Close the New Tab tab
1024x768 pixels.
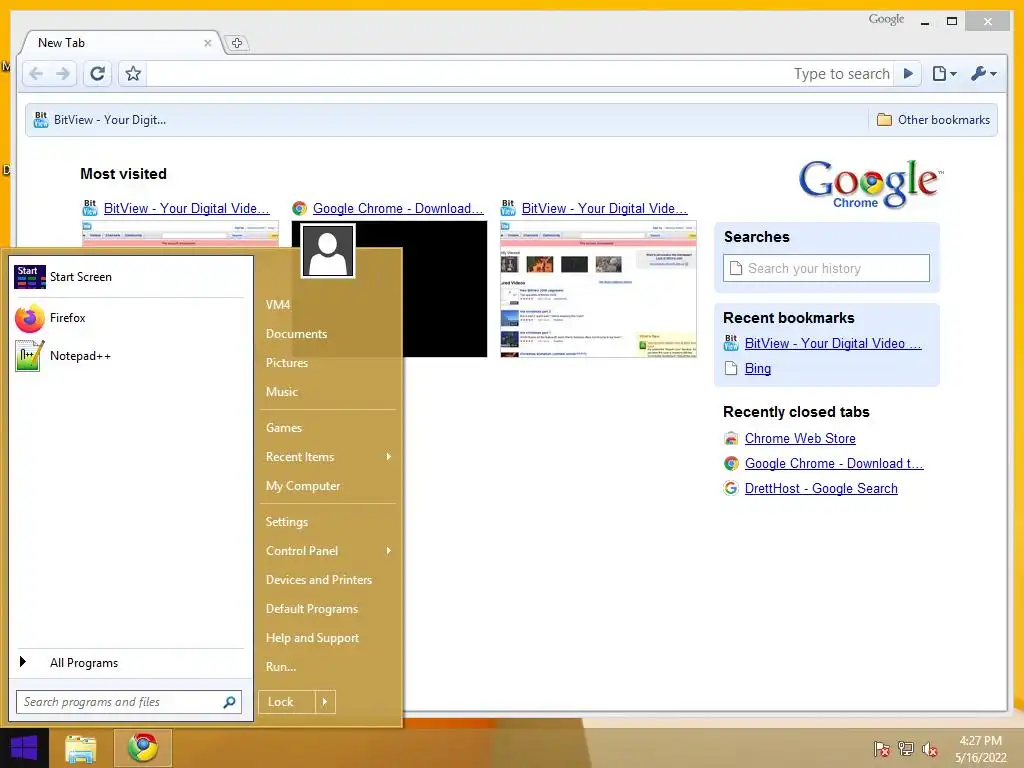click(208, 43)
